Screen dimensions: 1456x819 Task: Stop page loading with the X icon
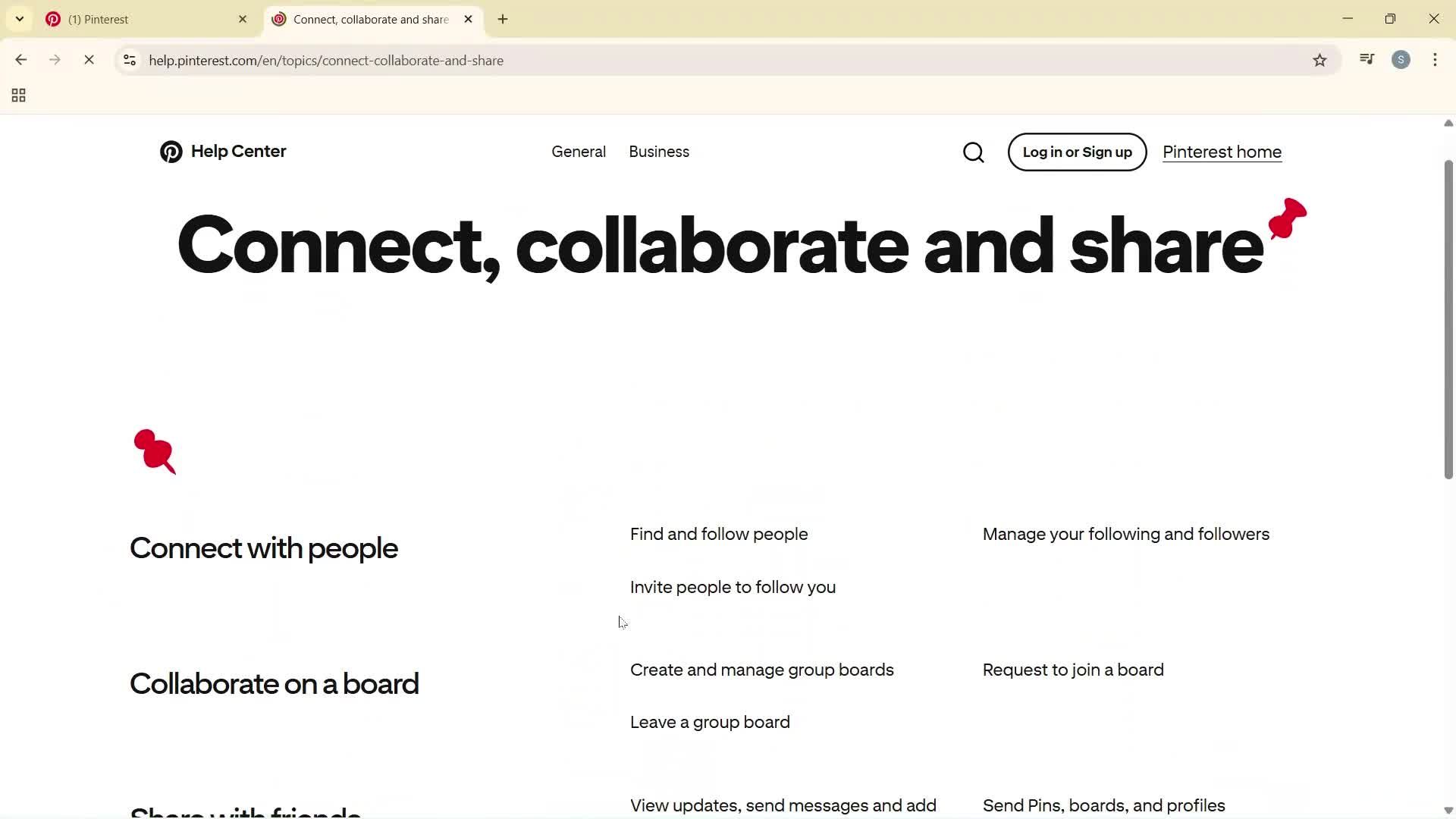89,59
